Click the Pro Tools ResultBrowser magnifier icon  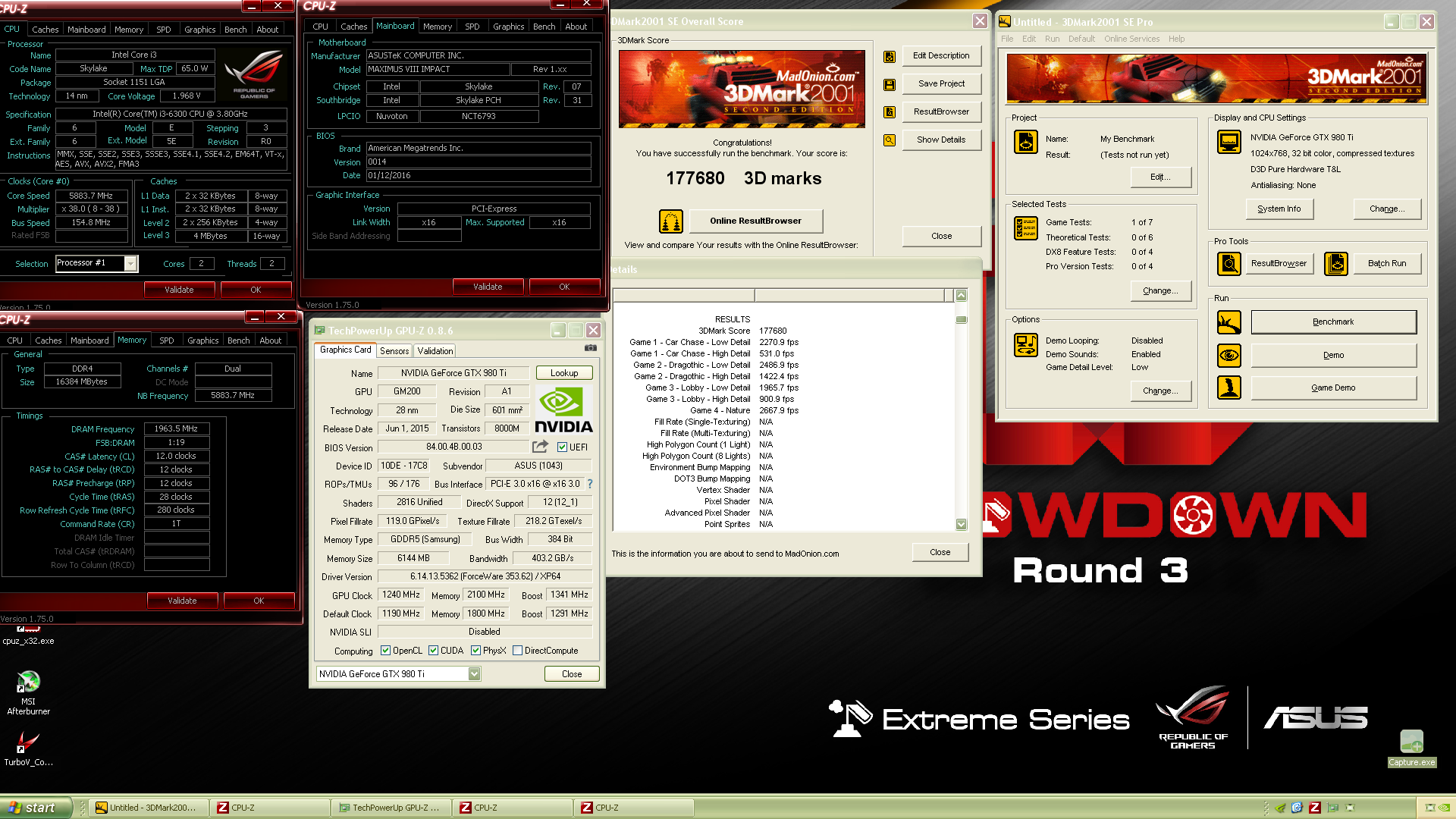[x=1229, y=263]
